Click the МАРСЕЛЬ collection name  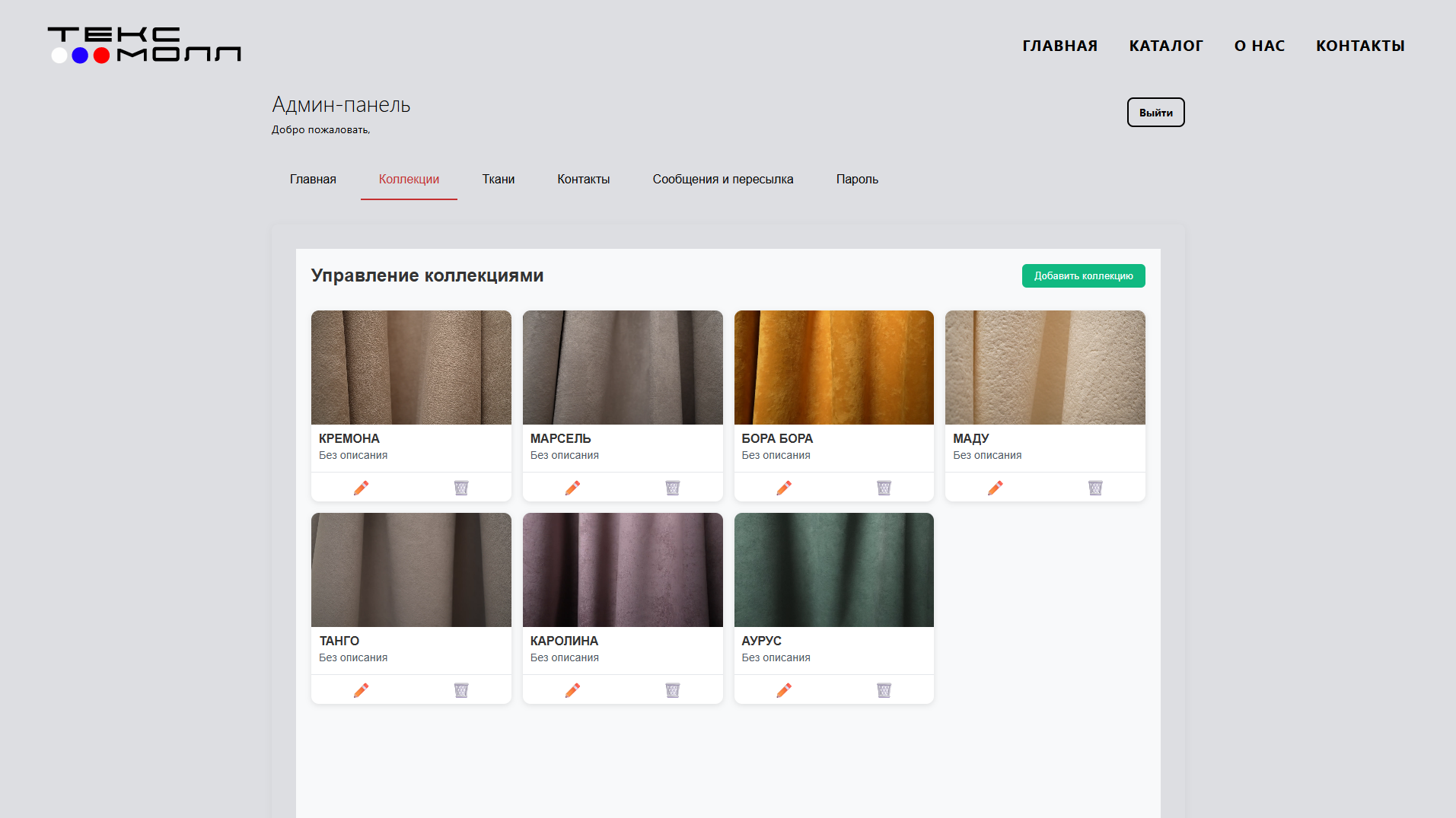point(561,438)
